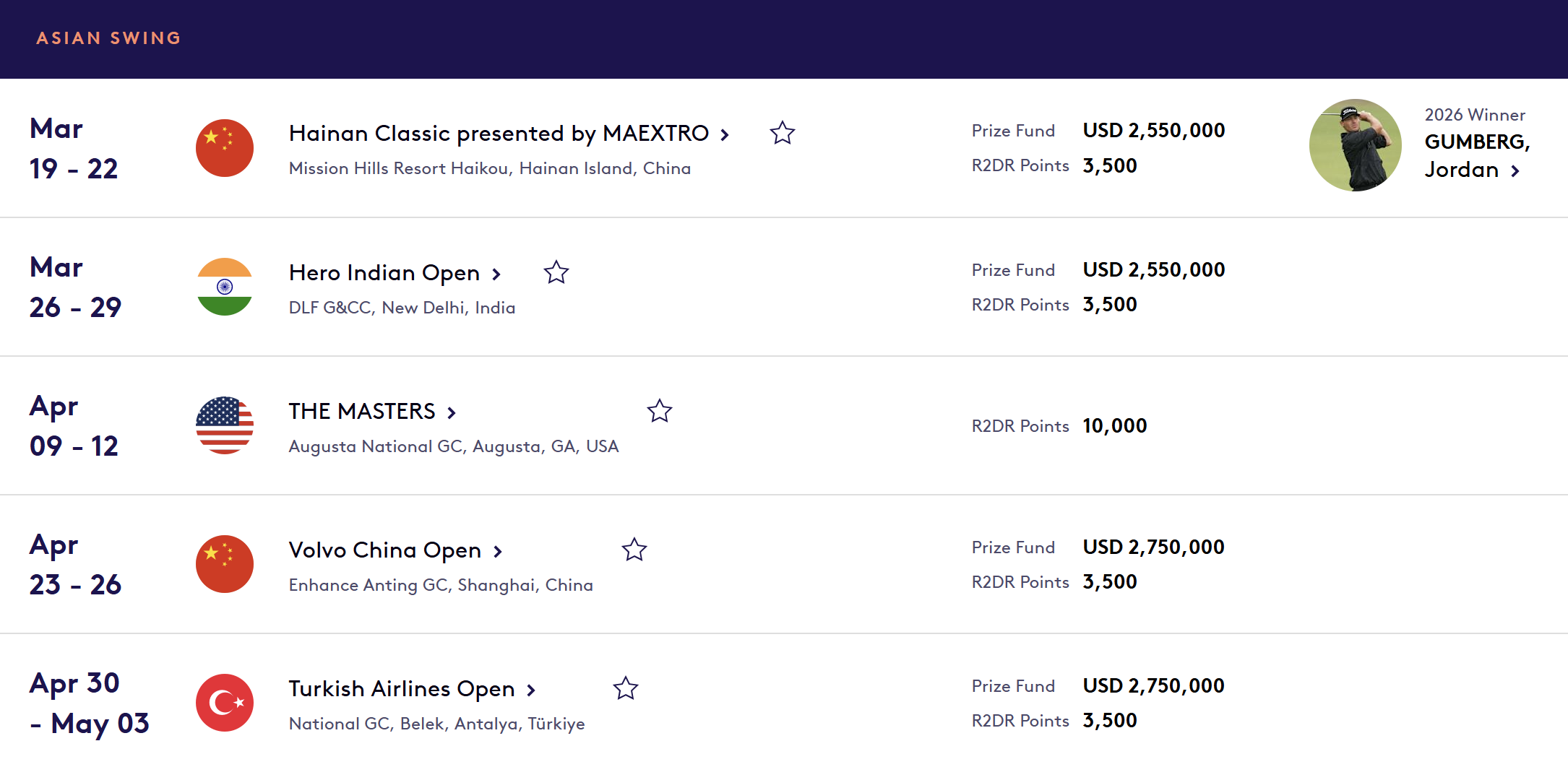This screenshot has width=1568, height=767.
Task: Go to THE MASTERS tournament page
Action: (x=362, y=412)
